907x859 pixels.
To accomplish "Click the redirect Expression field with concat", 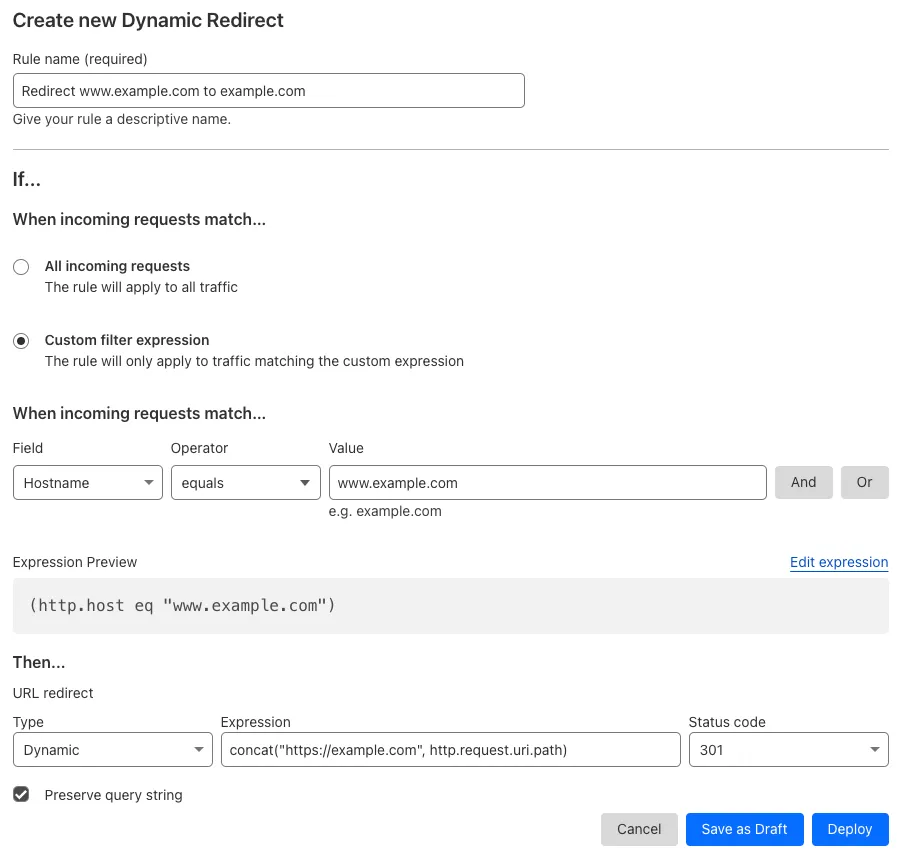I will 450,749.
